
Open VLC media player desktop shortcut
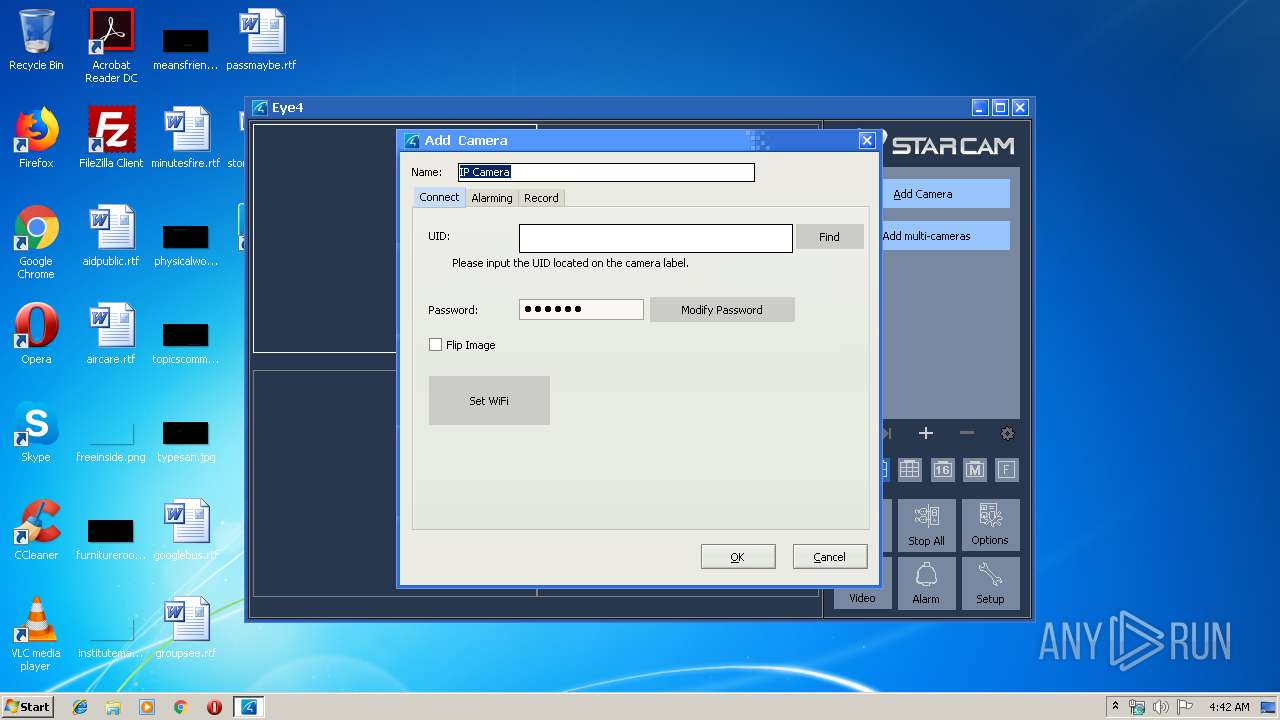pyautogui.click(x=36, y=634)
